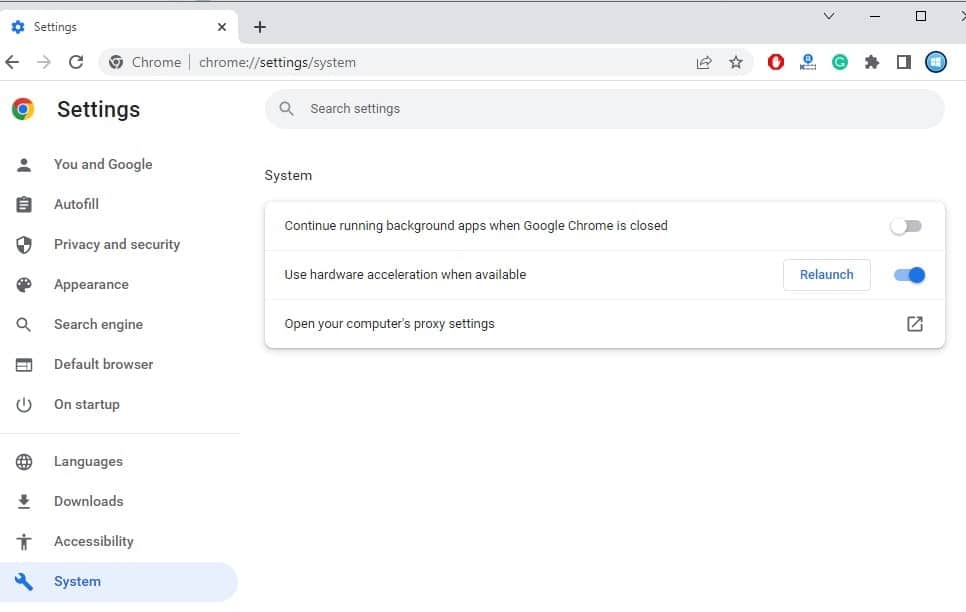This screenshot has width=966, height=612.
Task: Go to Downloads settings section
Action: (x=88, y=501)
